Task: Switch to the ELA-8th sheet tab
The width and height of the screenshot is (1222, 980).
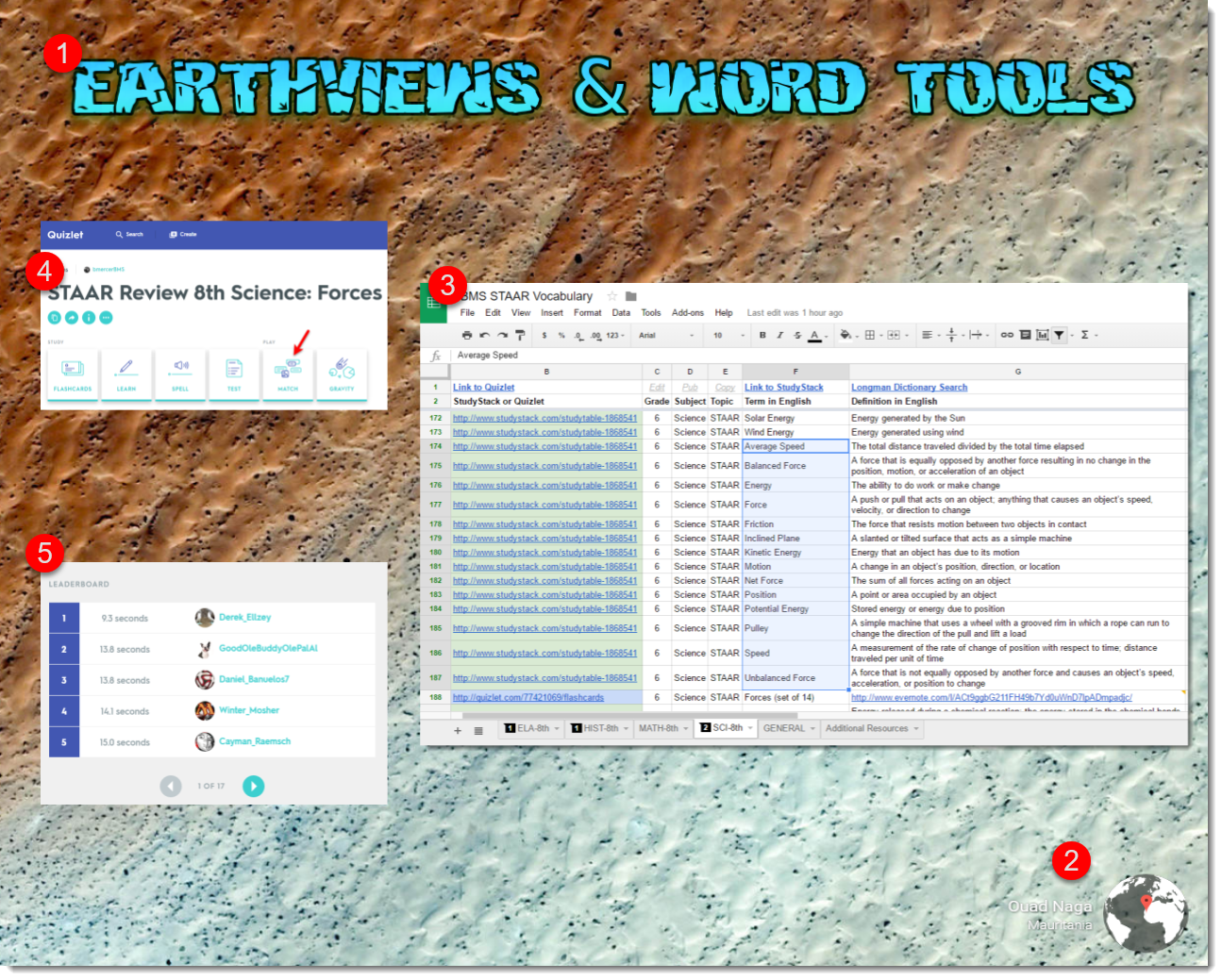Action: pyautogui.click(x=532, y=729)
